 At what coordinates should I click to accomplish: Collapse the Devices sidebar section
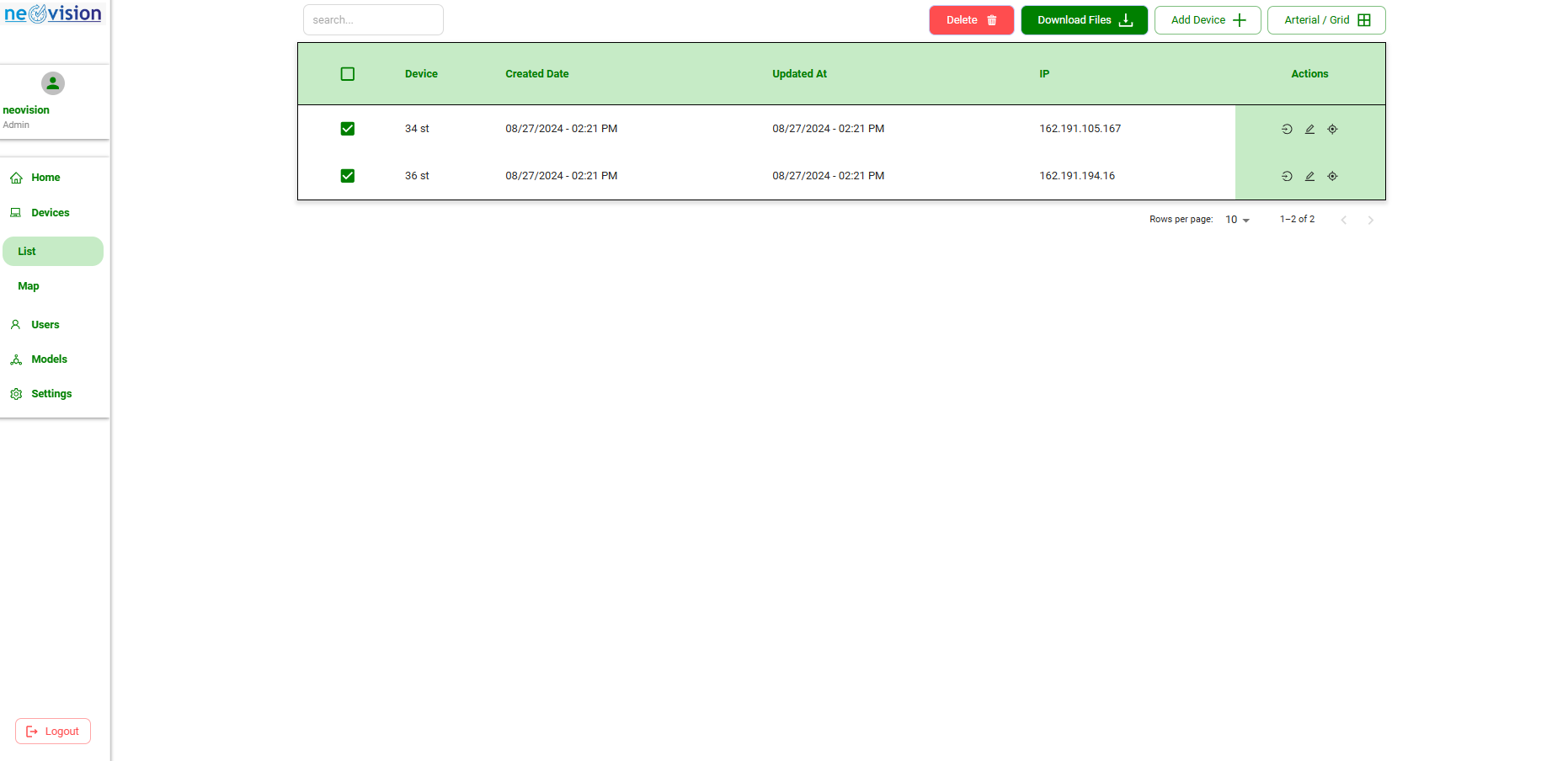(x=51, y=213)
